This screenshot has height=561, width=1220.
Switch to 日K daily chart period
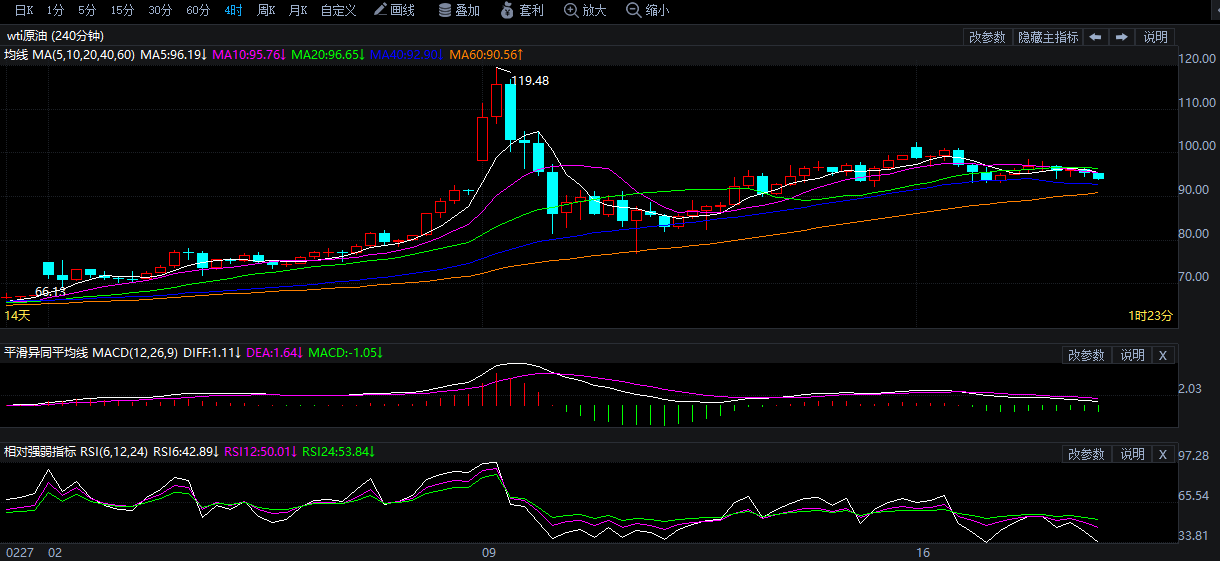tap(23, 10)
